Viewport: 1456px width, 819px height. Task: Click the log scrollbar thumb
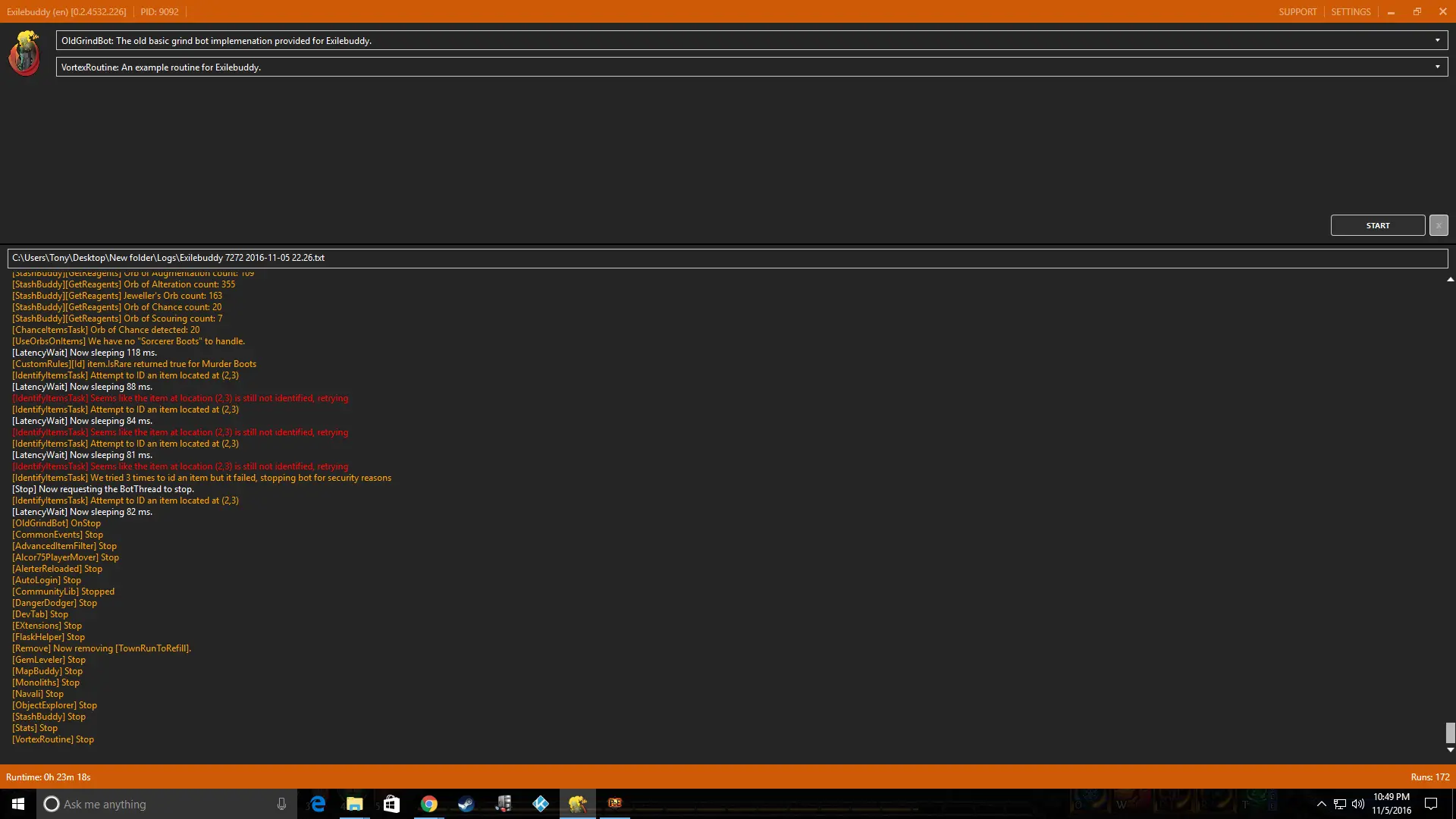[x=1450, y=732]
